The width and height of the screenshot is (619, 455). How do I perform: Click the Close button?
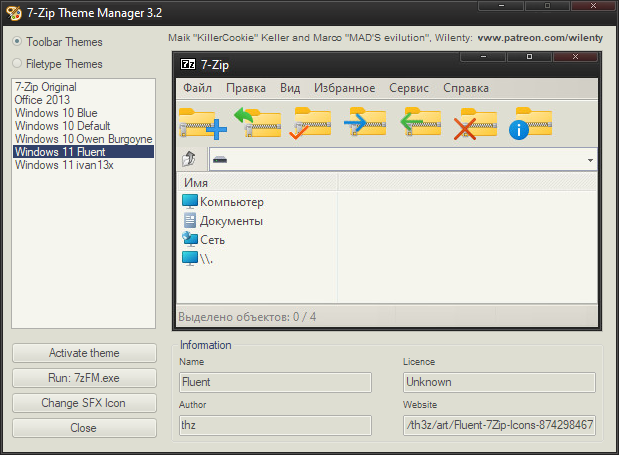(84, 428)
